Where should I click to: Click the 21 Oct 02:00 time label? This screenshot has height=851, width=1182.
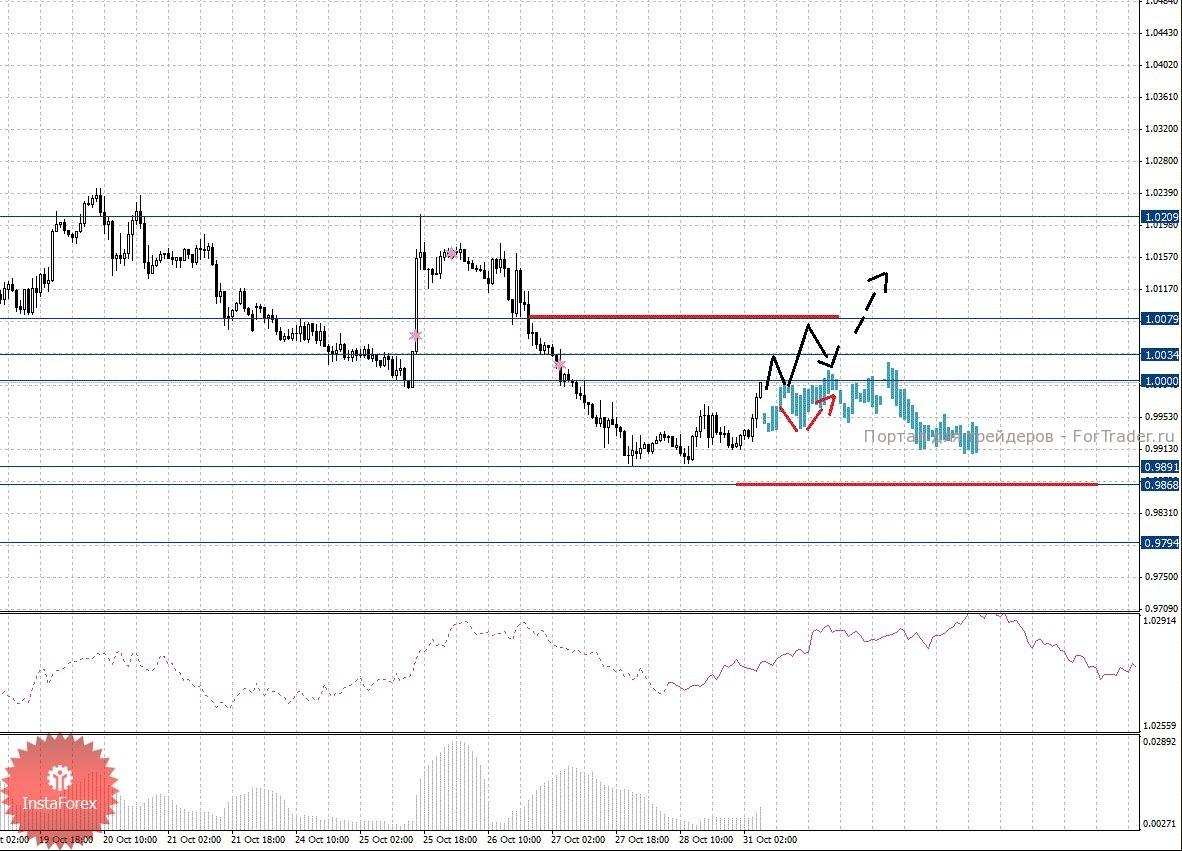click(x=194, y=840)
